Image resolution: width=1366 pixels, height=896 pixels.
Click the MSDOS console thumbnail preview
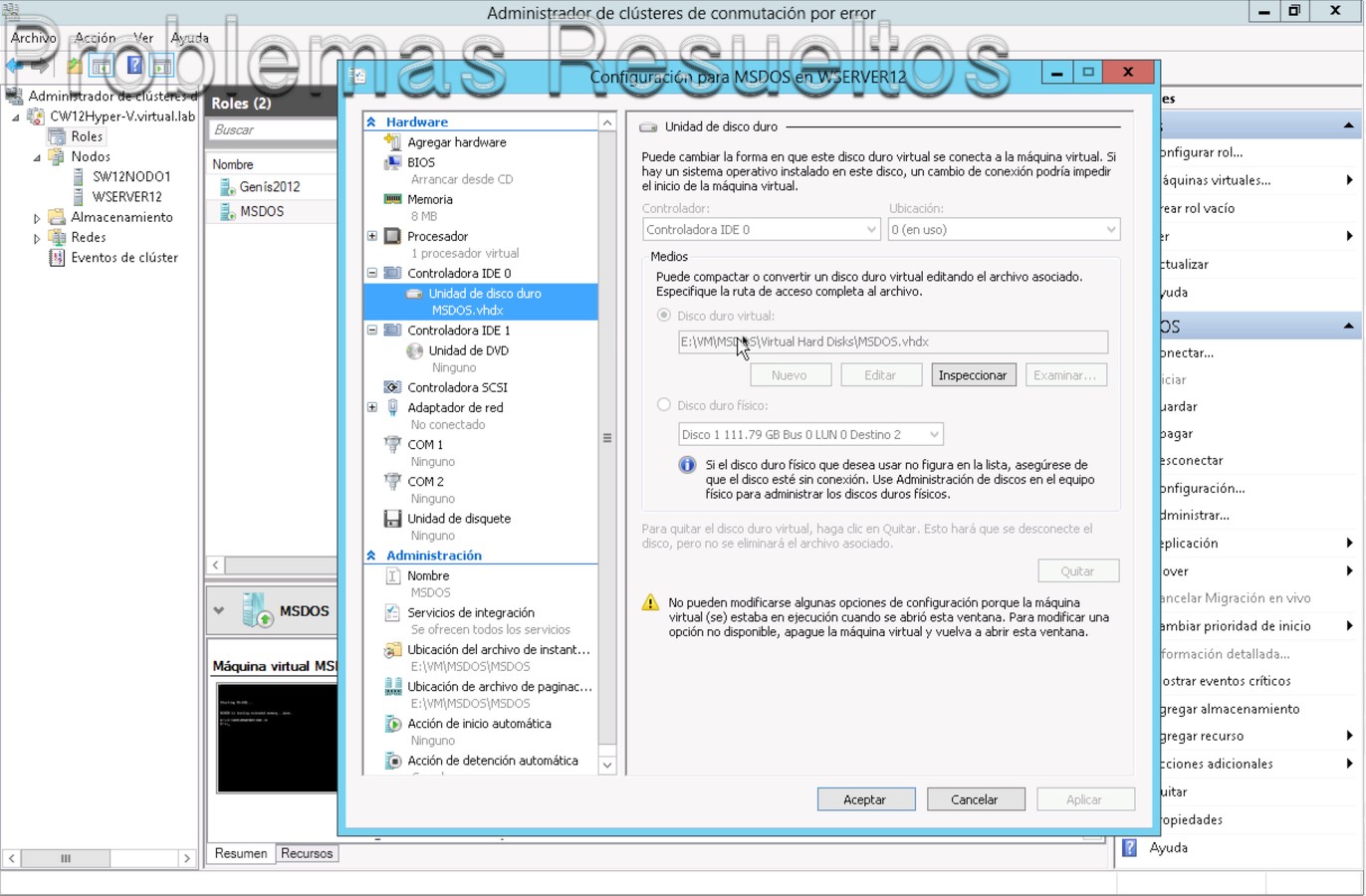coord(277,738)
